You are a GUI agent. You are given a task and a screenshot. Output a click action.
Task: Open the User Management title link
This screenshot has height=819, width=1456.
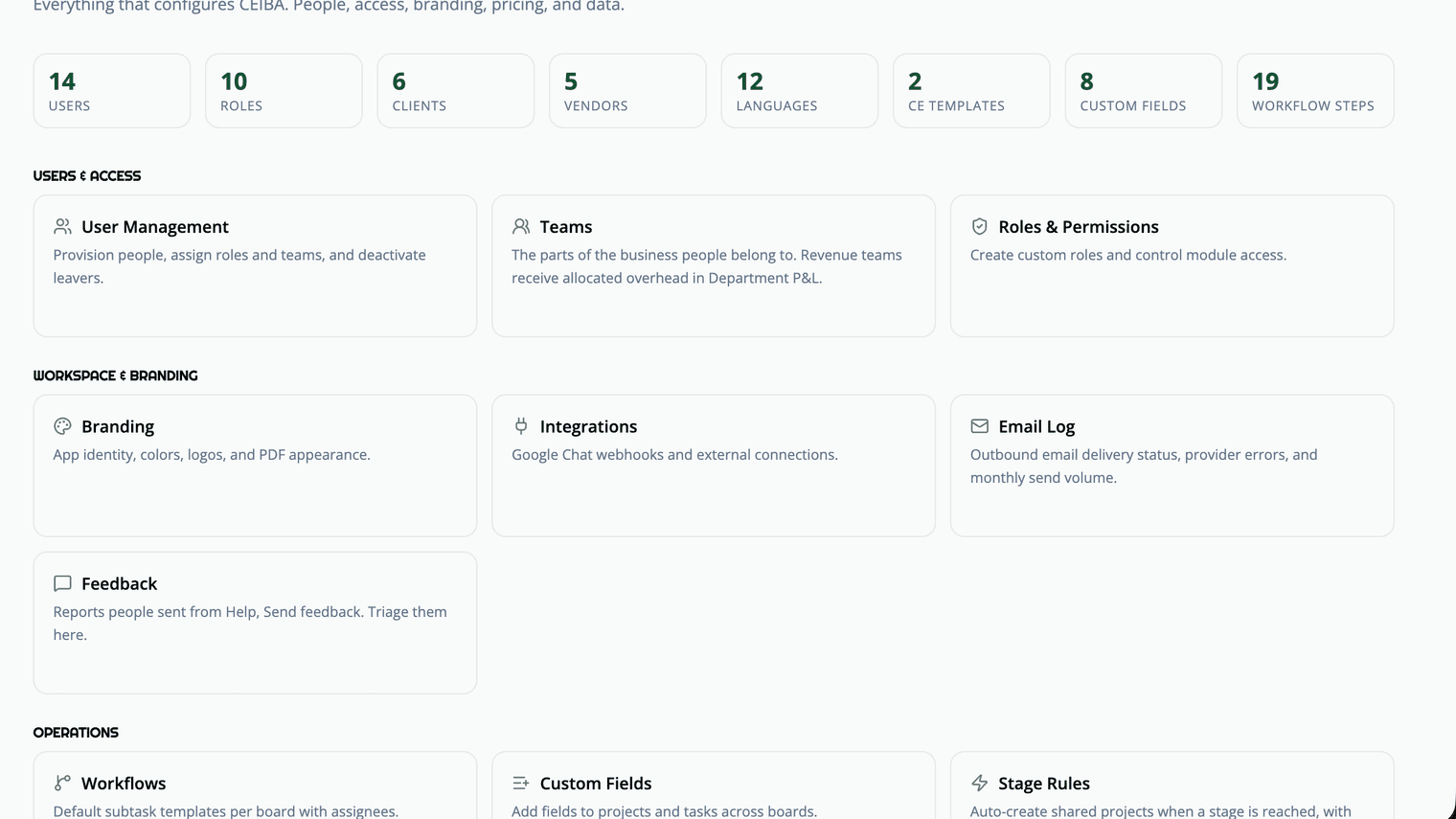pyautogui.click(x=155, y=227)
